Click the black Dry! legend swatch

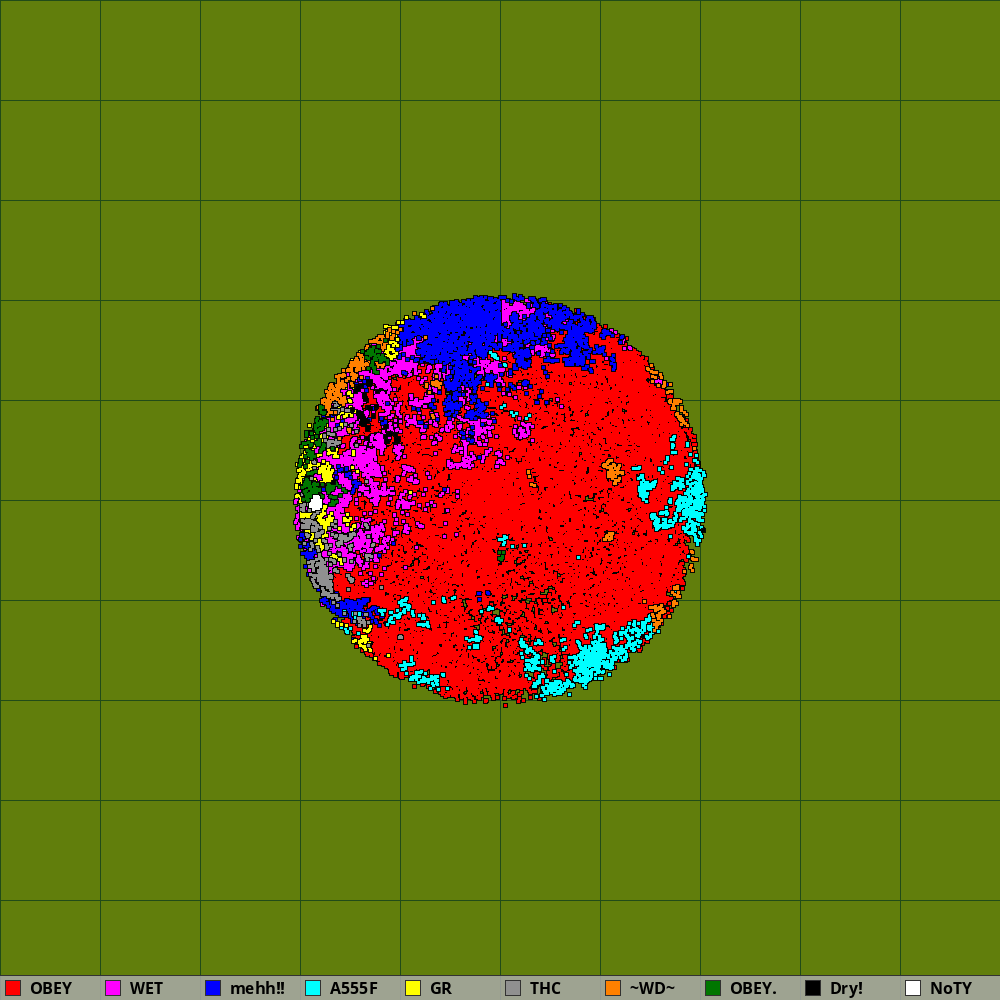pyautogui.click(x=813, y=988)
